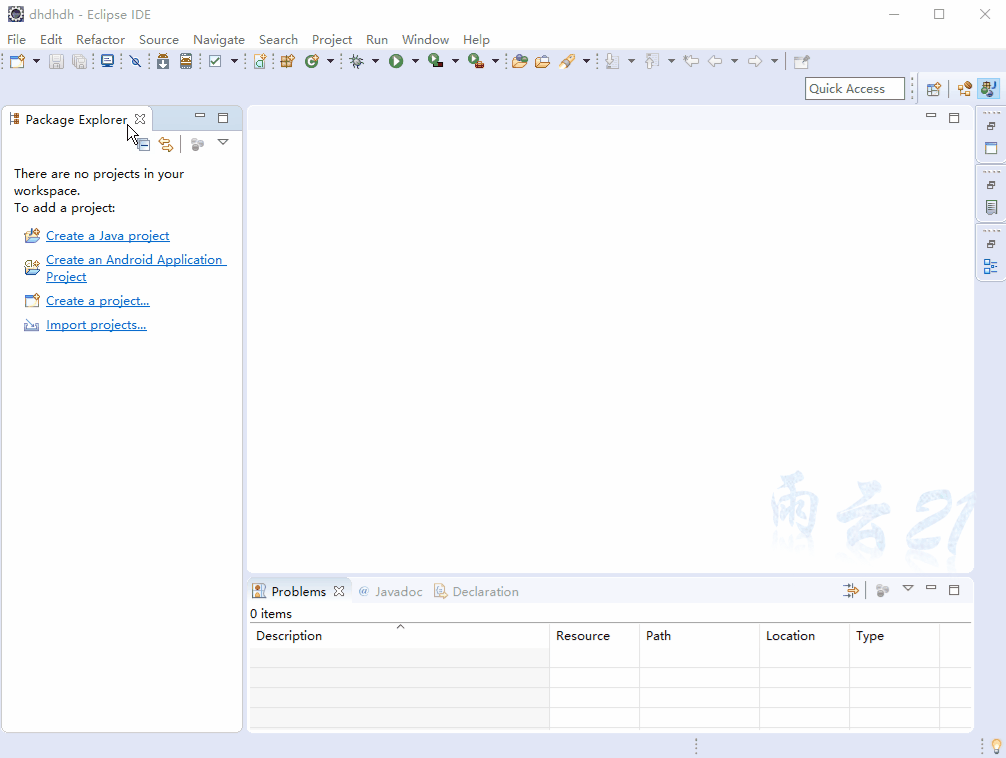Toggle Link with Editor in Package Explorer
This screenshot has height=758, width=1006.
pos(166,144)
